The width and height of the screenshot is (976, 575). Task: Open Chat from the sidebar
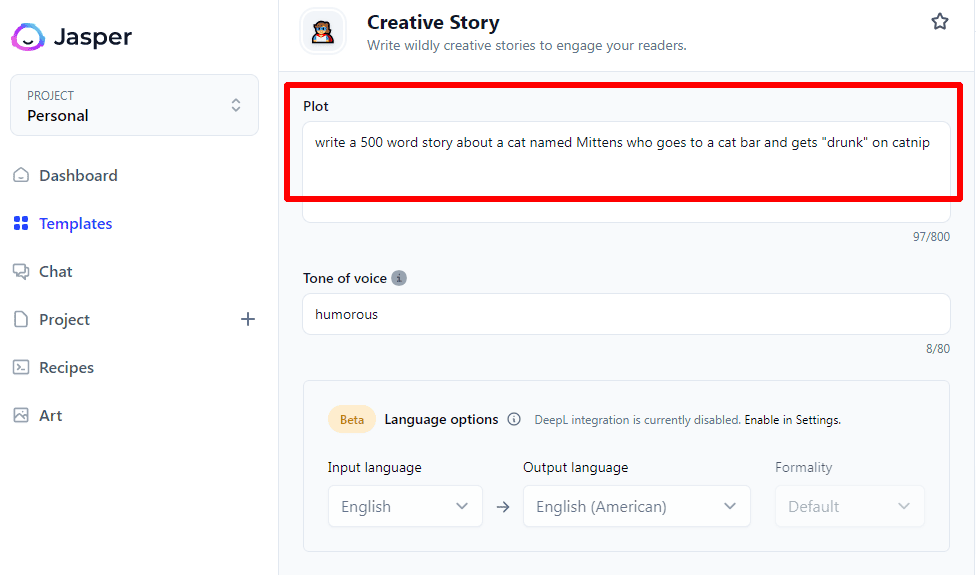pos(55,272)
